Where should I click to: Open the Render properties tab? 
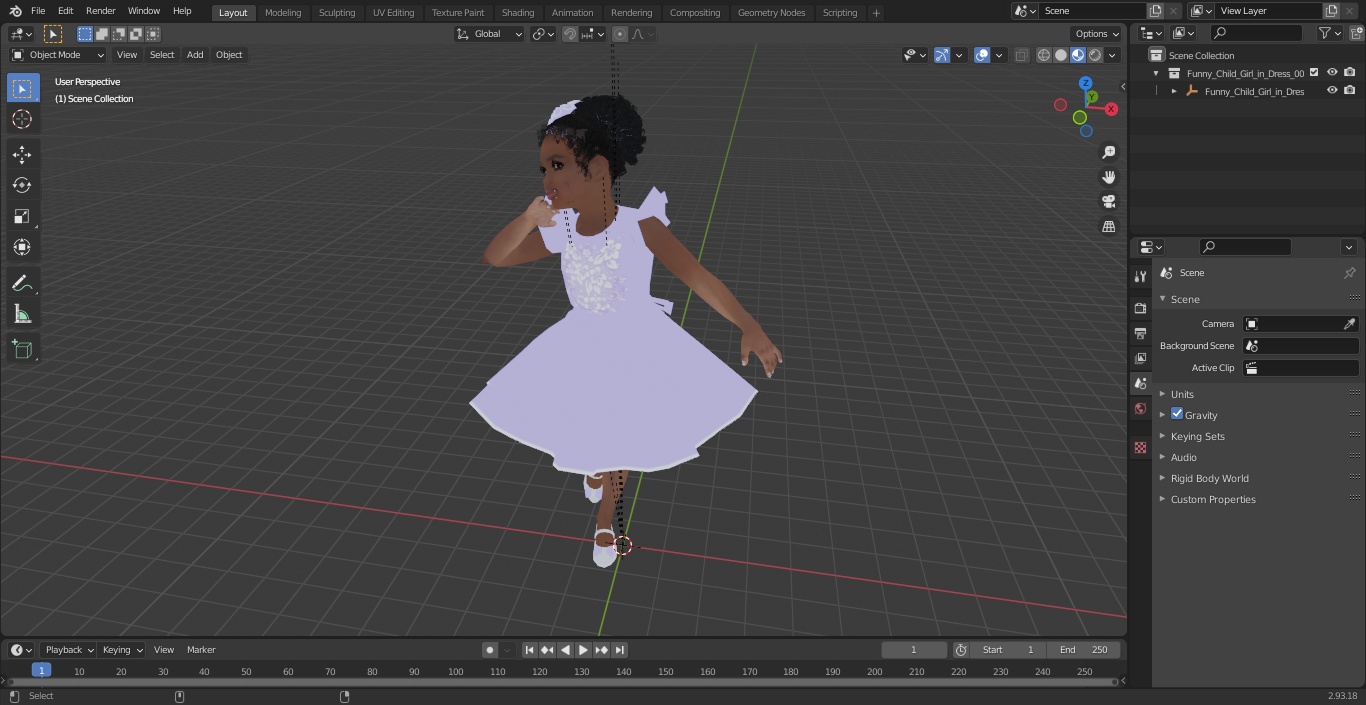click(1140, 308)
